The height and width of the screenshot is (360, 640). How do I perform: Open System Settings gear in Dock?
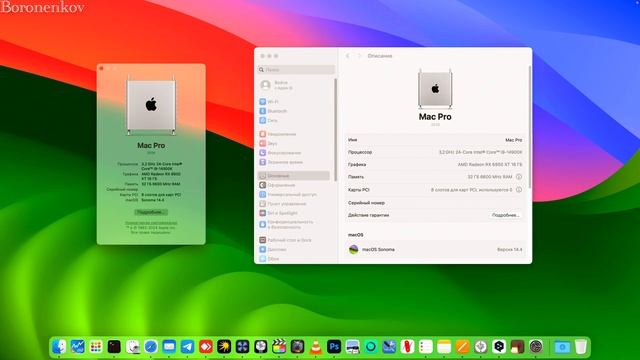(x=536, y=347)
